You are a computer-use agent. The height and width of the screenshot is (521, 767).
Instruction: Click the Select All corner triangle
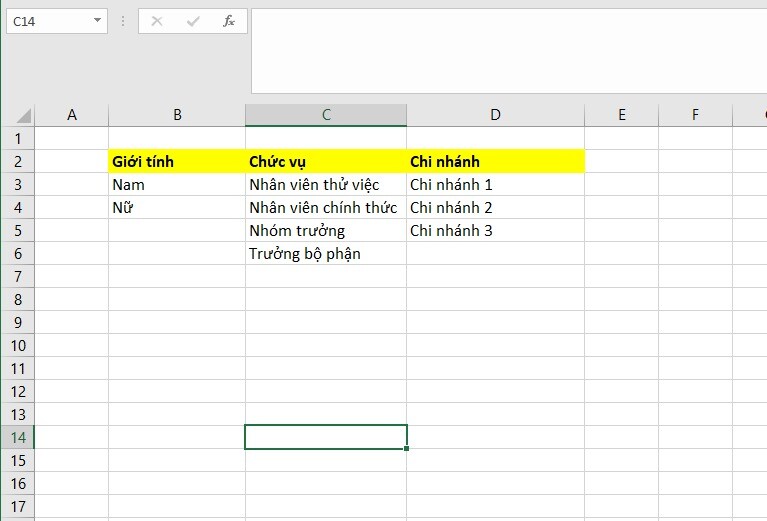(23, 115)
